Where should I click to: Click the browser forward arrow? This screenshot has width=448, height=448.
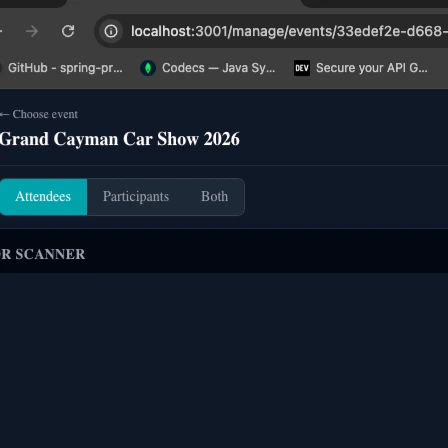click(x=32, y=31)
